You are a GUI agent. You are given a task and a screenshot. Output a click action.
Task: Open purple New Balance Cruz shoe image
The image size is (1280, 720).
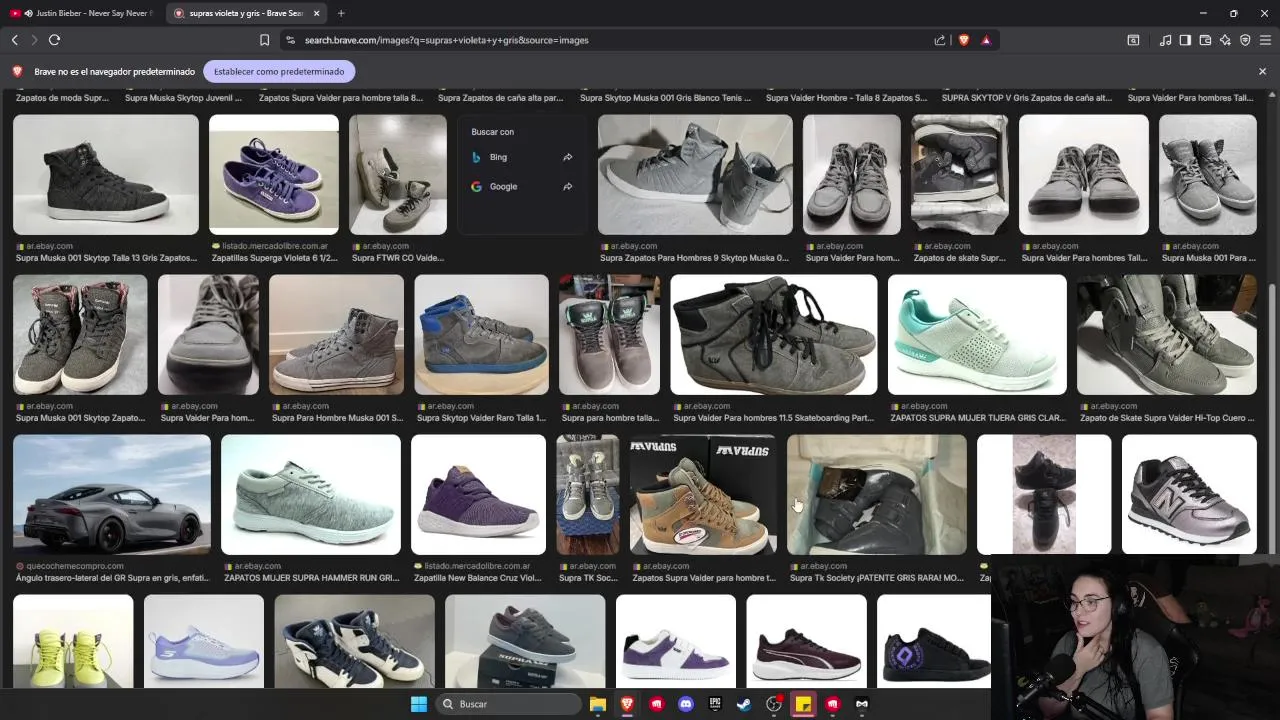coord(478,494)
